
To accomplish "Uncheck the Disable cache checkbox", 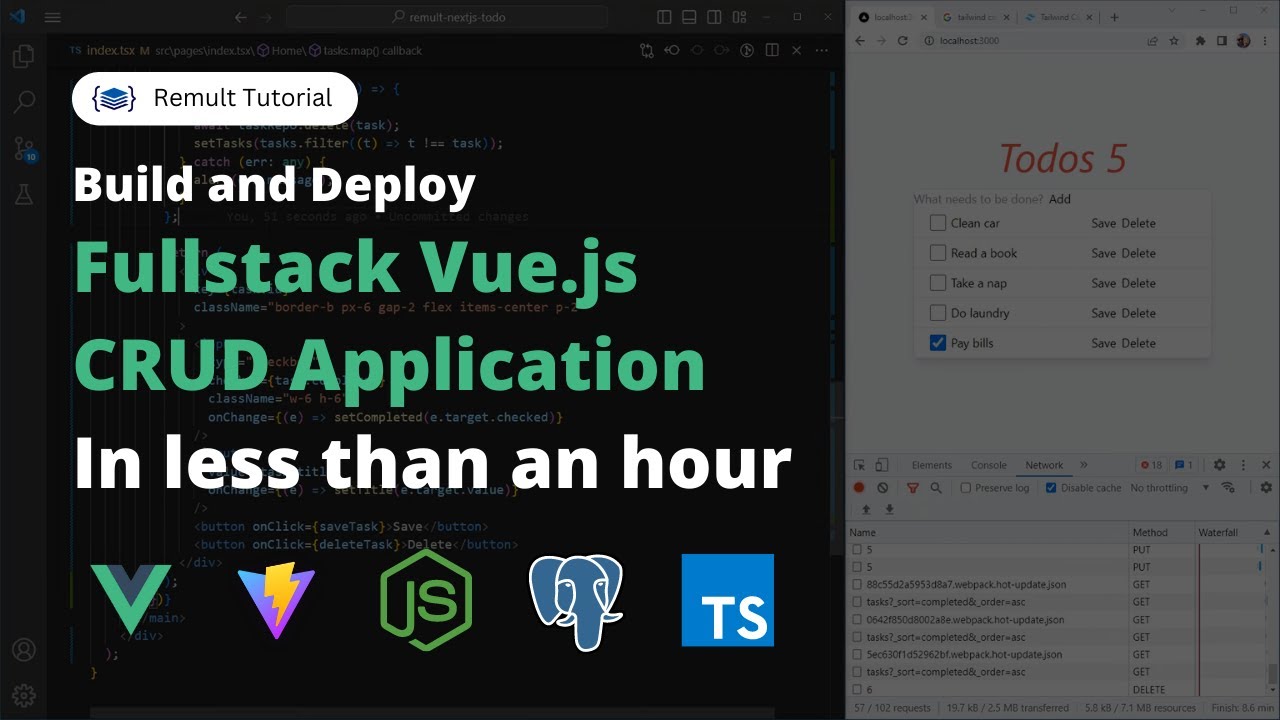I will click(x=1051, y=488).
